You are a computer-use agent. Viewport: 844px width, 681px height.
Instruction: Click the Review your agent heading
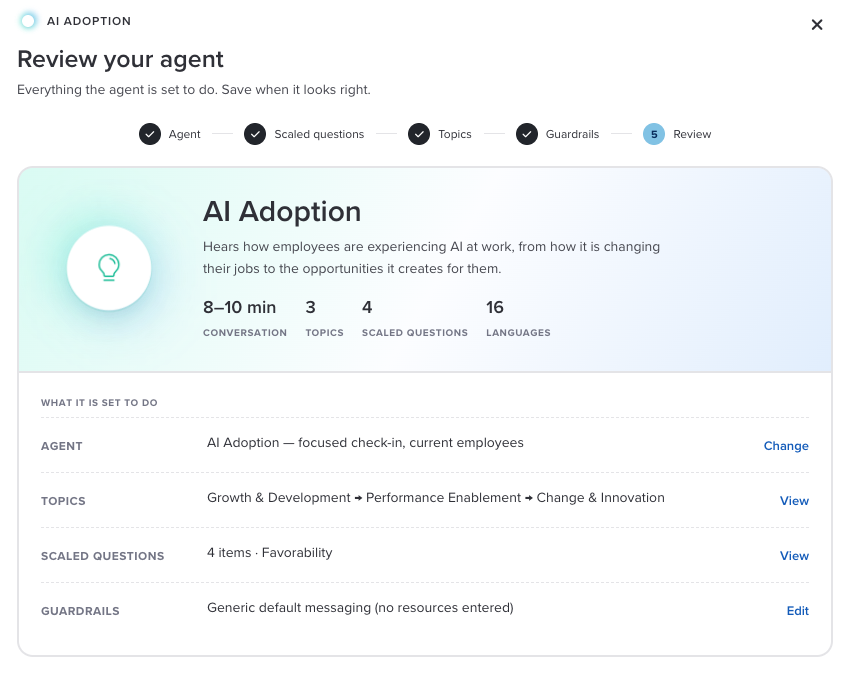121,59
